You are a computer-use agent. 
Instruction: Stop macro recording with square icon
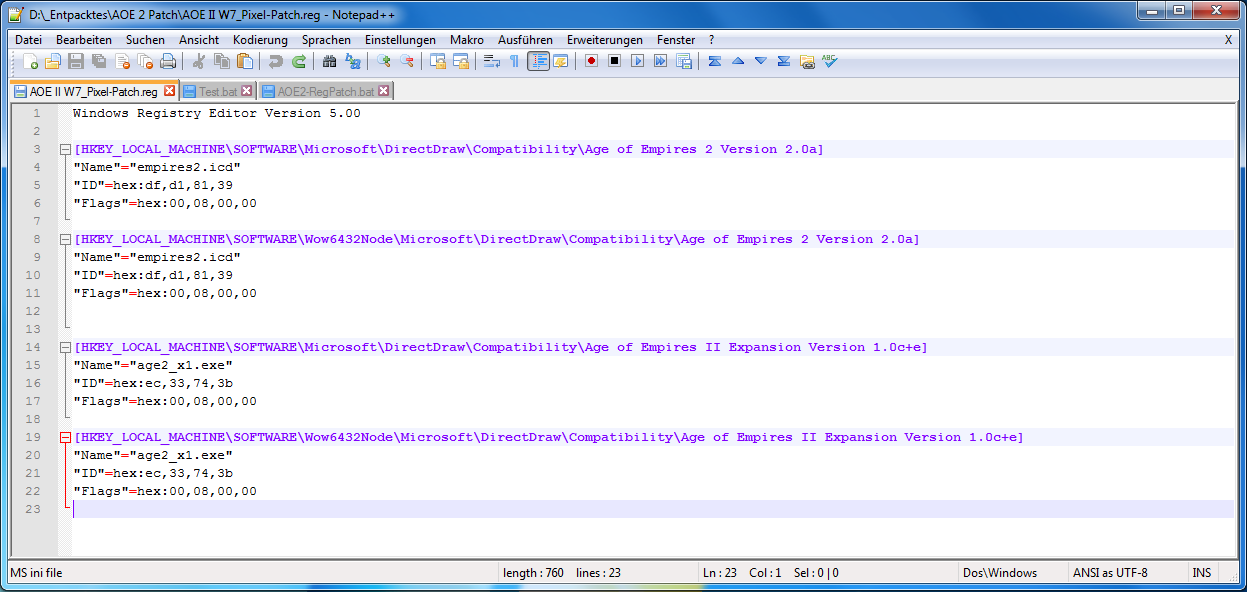tap(615, 61)
